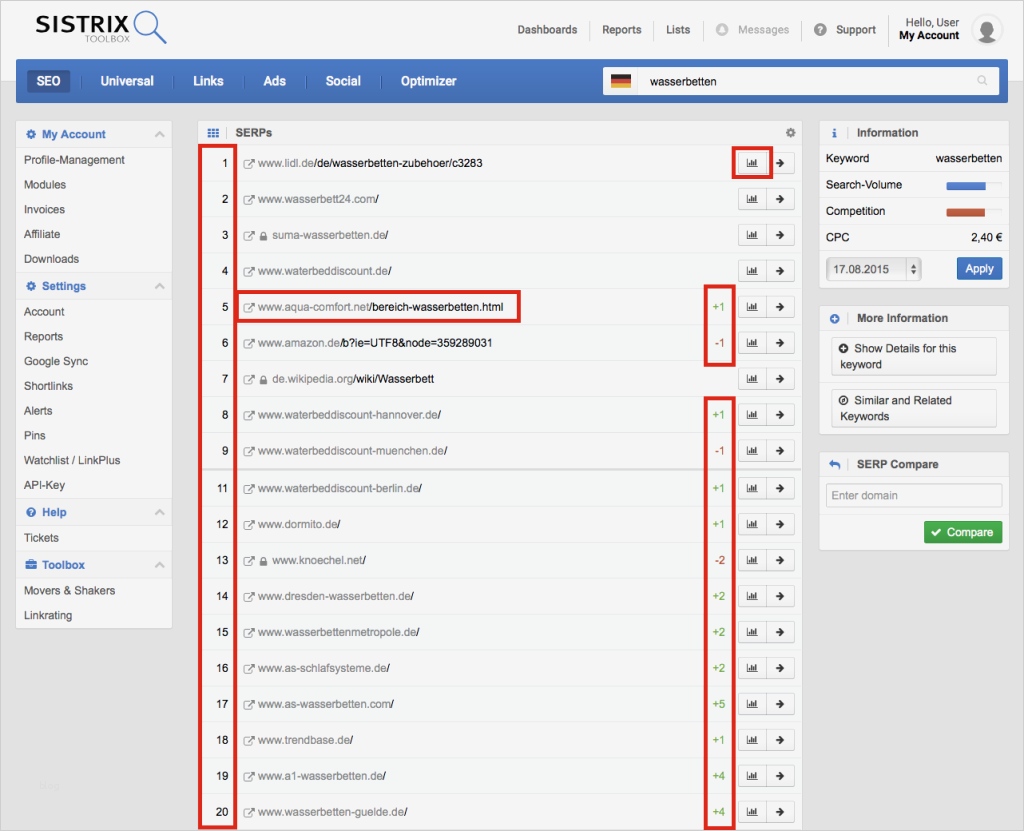The image size is (1024, 831).
Task: Click www.wasserbettenmetropole.de URL
Action: click(x=338, y=632)
